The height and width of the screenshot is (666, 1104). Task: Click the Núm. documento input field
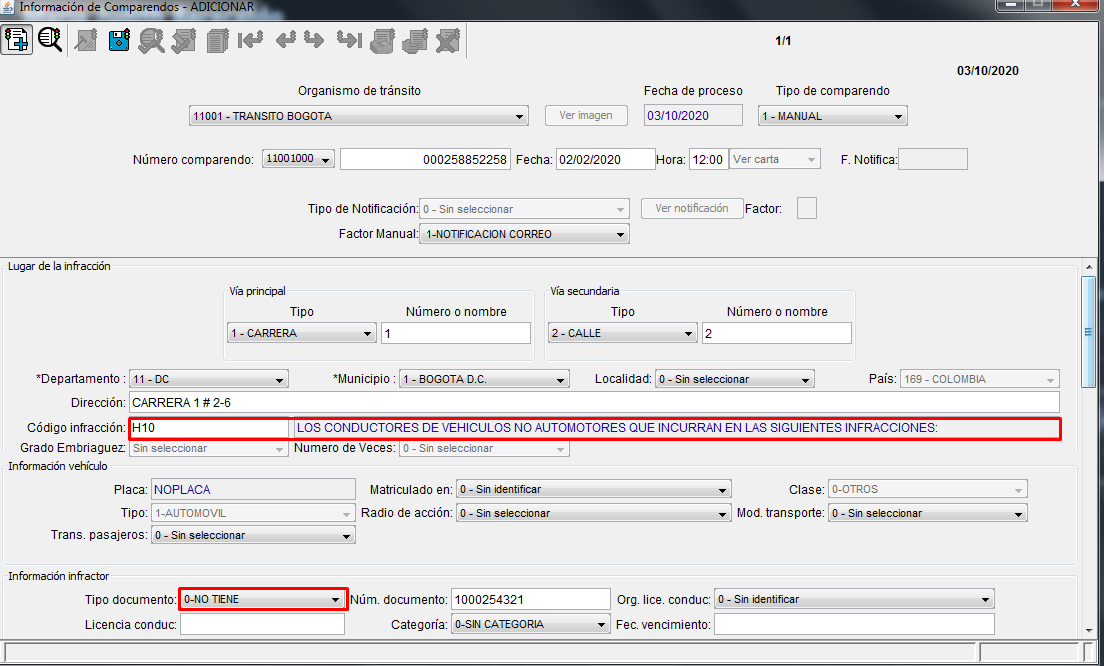[529, 599]
